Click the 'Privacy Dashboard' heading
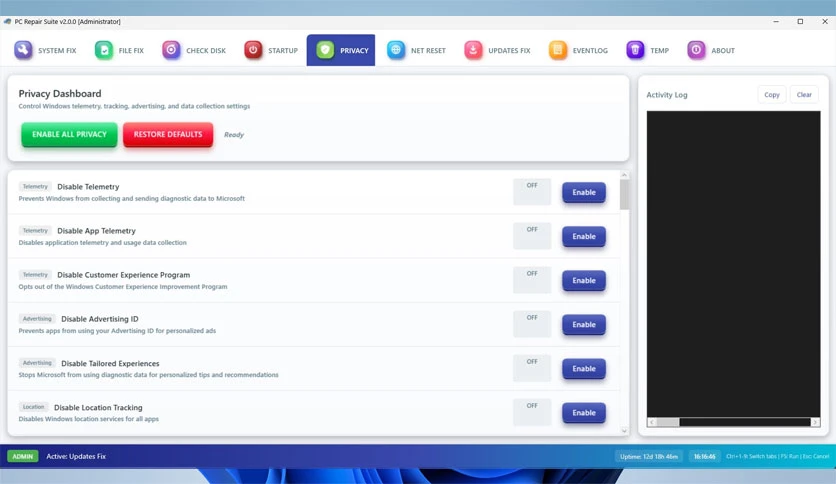This screenshot has height=484, width=836. (60, 94)
